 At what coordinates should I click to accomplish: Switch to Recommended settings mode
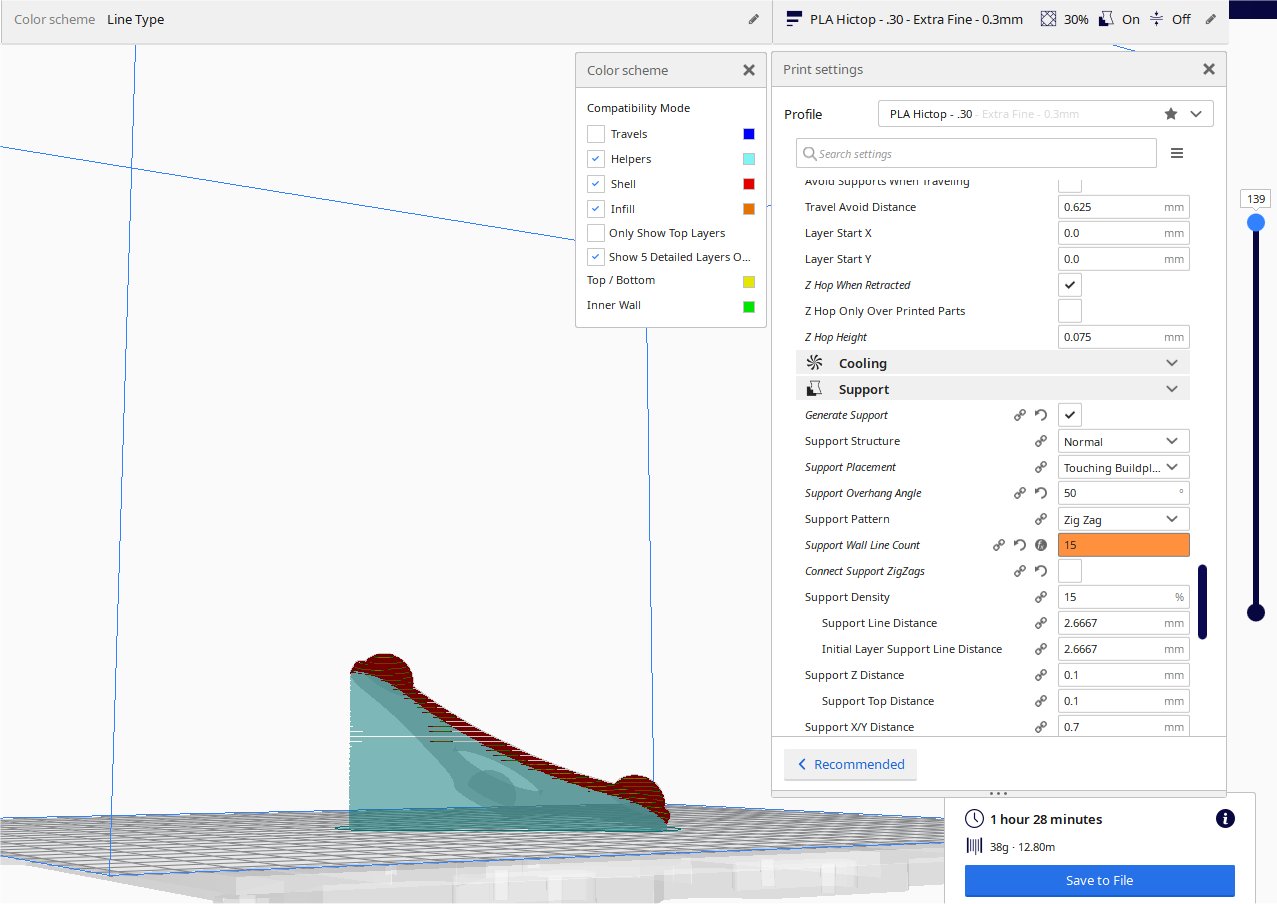[x=849, y=764]
